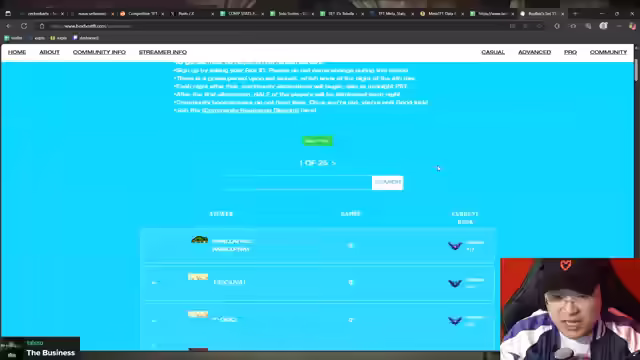The height and width of the screenshot is (360, 640).
Task: Click the SEARCH button
Action: [387, 182]
